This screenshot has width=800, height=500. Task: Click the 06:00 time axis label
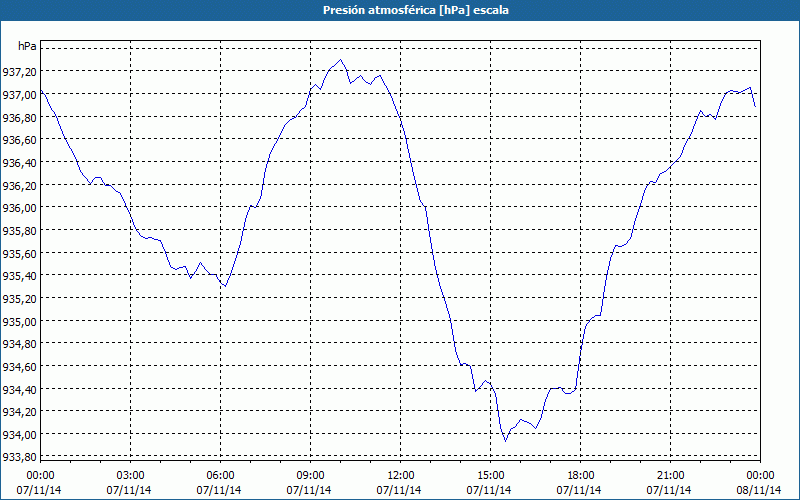pyautogui.click(x=220, y=476)
